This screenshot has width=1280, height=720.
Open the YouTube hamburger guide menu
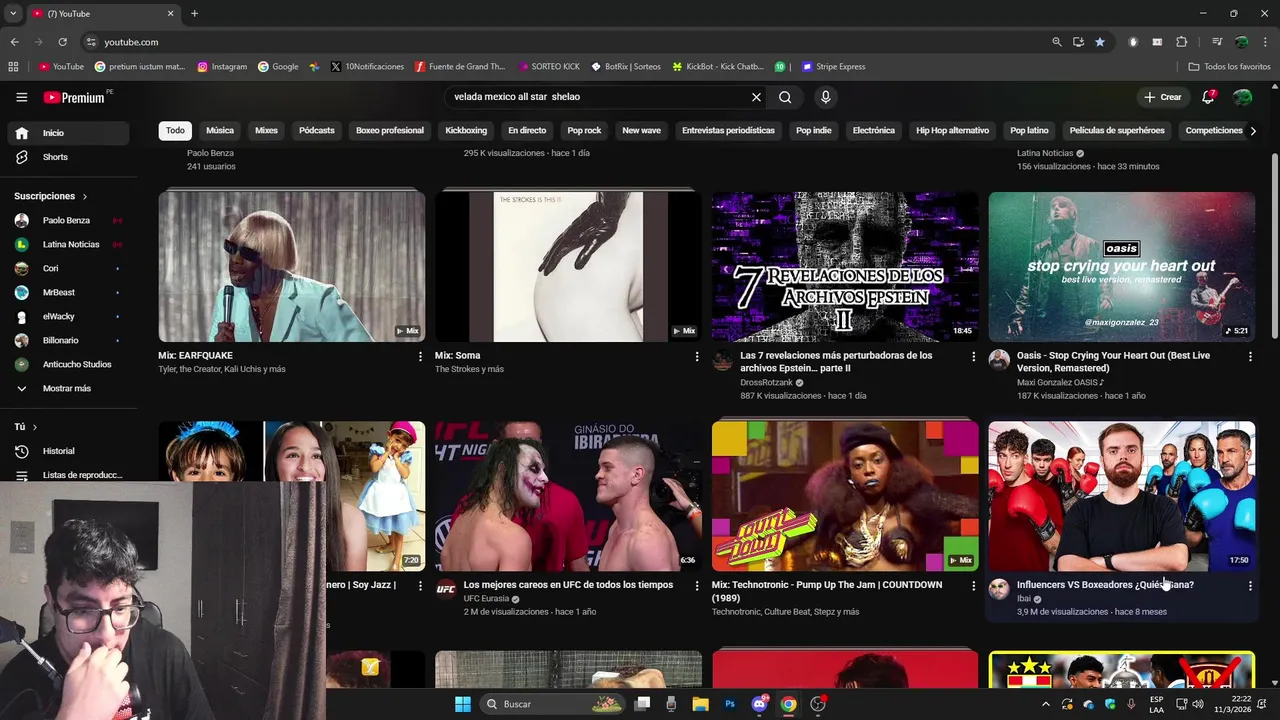coord(21,97)
